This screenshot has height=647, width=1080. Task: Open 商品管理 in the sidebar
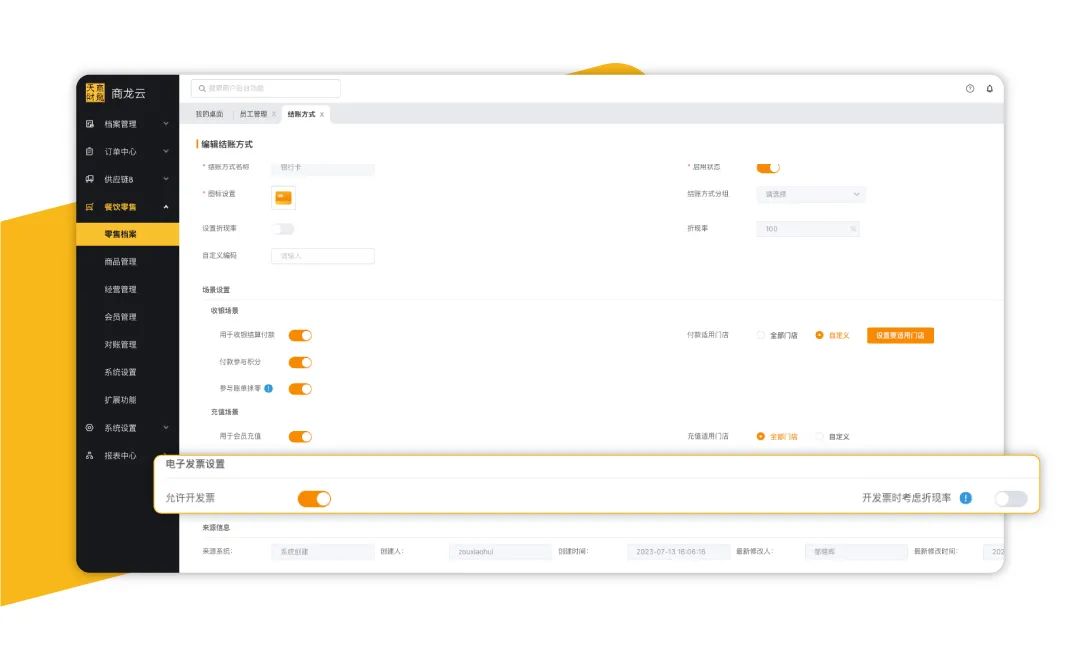pyautogui.click(x=120, y=262)
